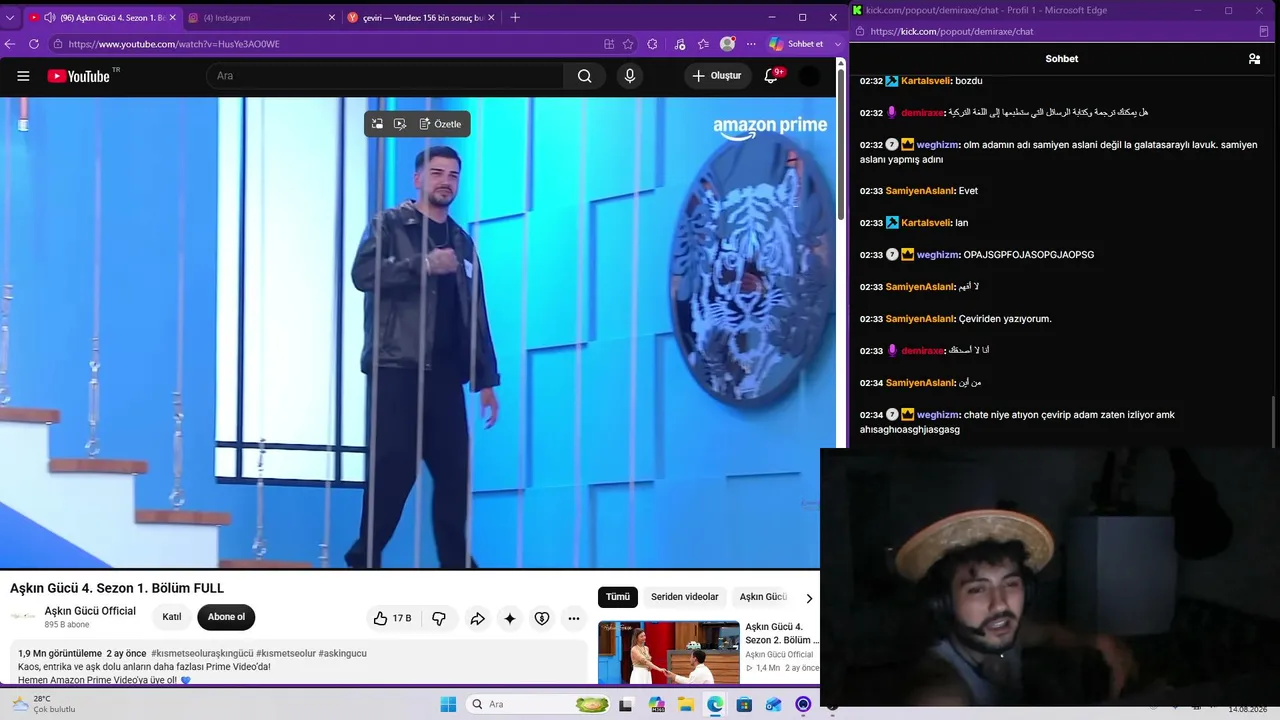Viewport: 1280px width, 720px height.
Task: Click the Özetle summarize button
Action: [x=440, y=124]
